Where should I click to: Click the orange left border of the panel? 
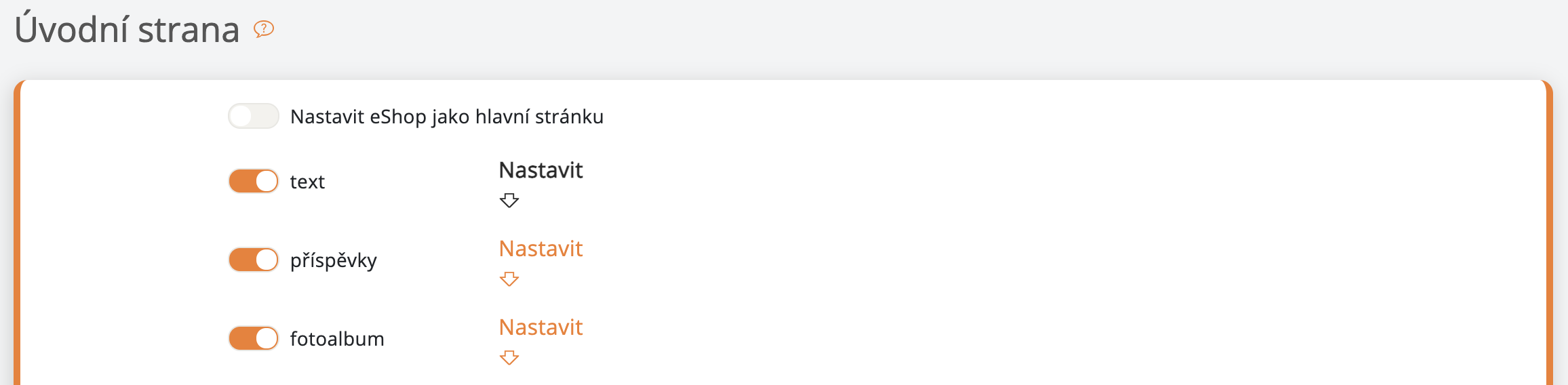[17, 237]
